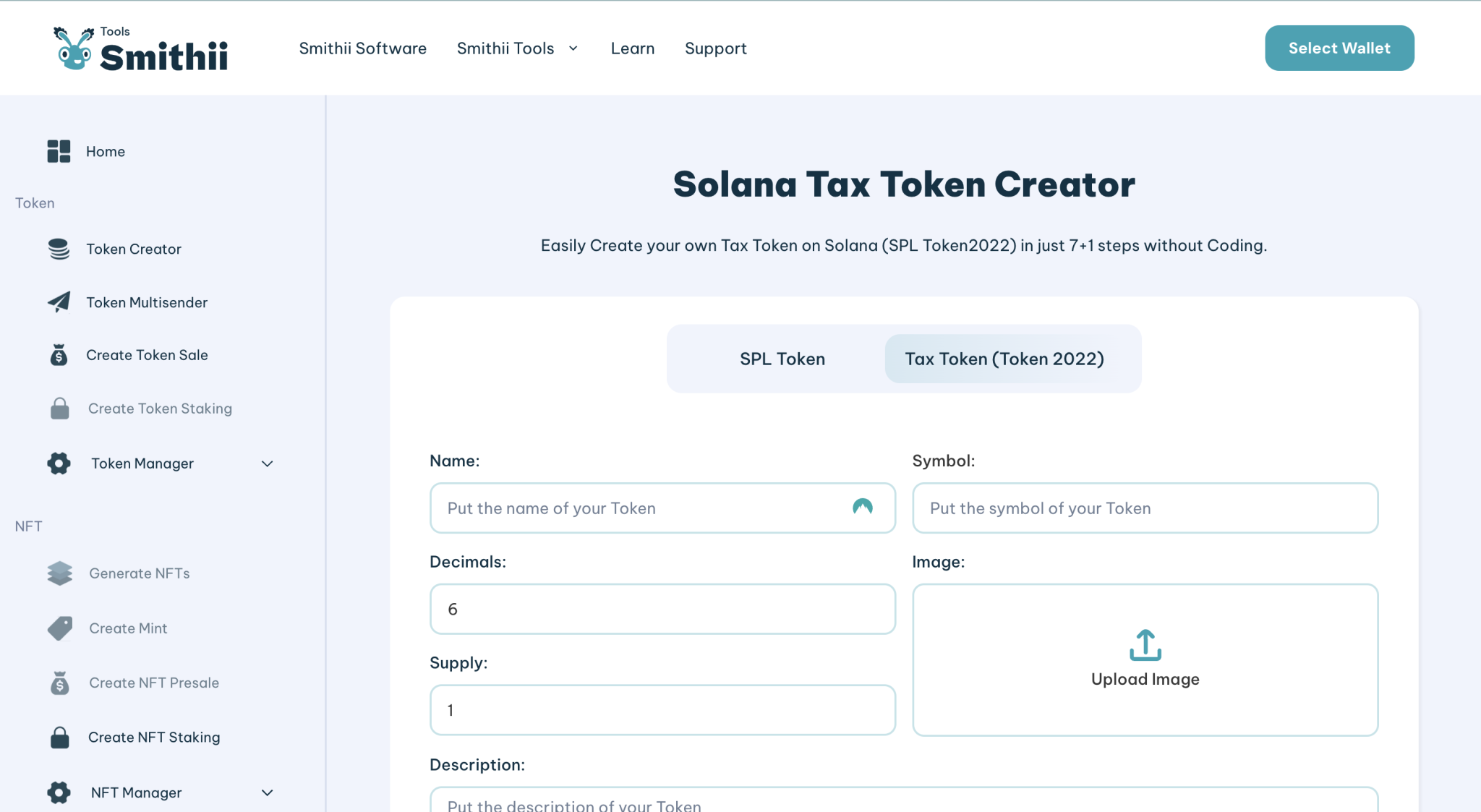Click the Smithii Software link
The image size is (1481, 812).
click(363, 48)
